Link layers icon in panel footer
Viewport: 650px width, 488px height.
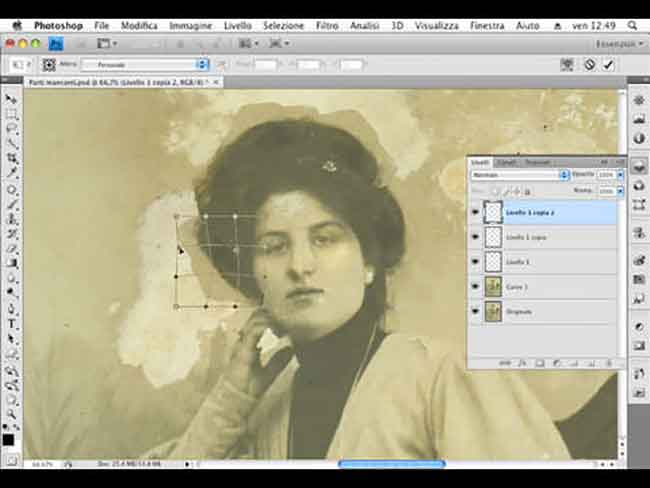[504, 364]
